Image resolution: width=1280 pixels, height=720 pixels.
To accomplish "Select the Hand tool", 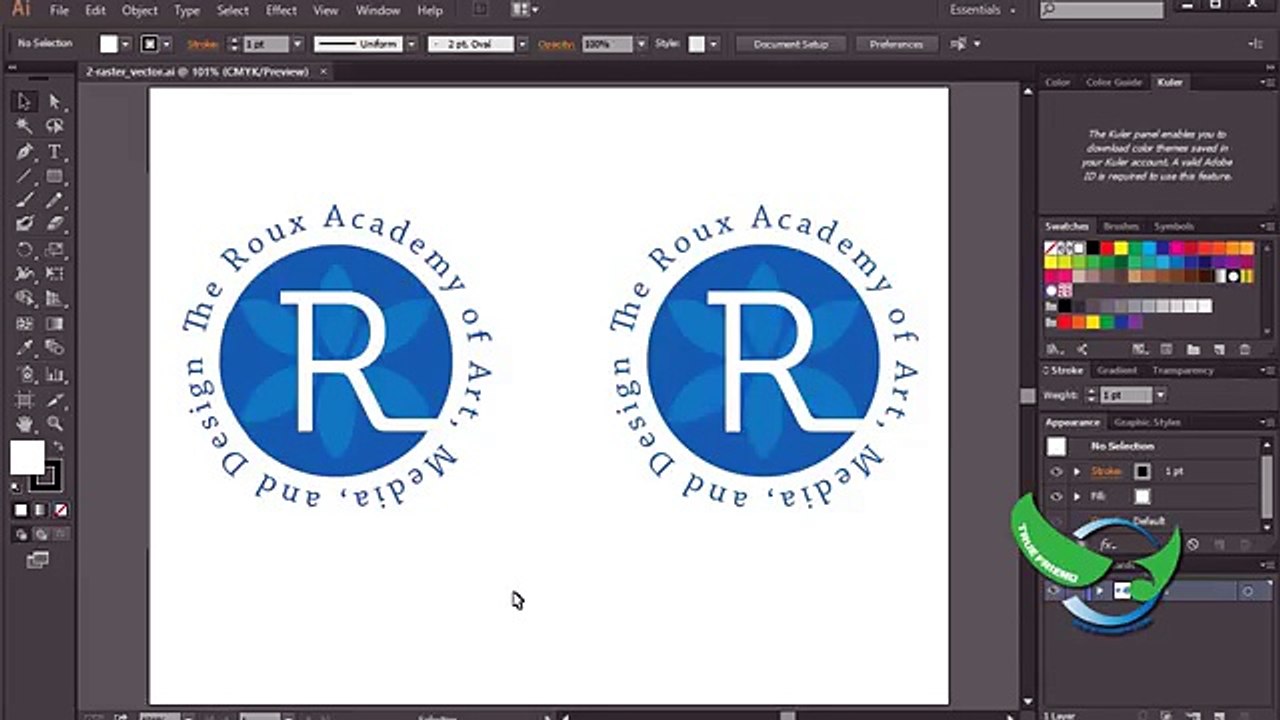I will click(25, 425).
